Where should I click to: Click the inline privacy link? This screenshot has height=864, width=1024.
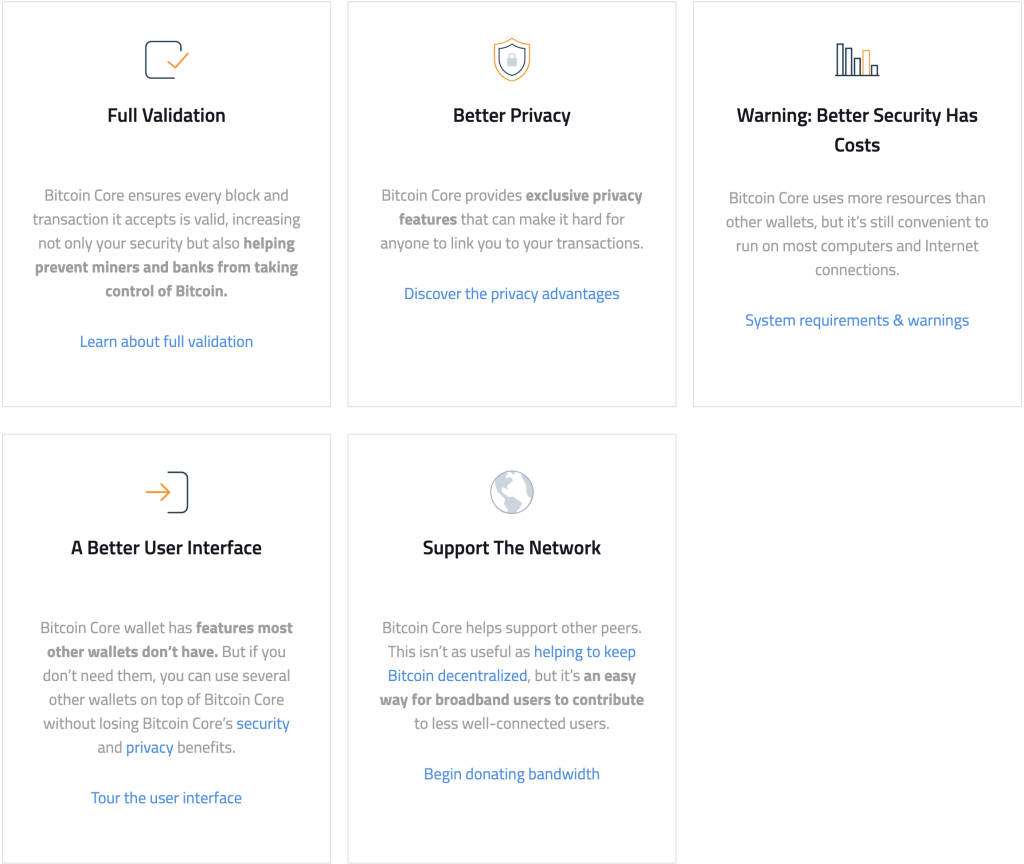tap(150, 748)
